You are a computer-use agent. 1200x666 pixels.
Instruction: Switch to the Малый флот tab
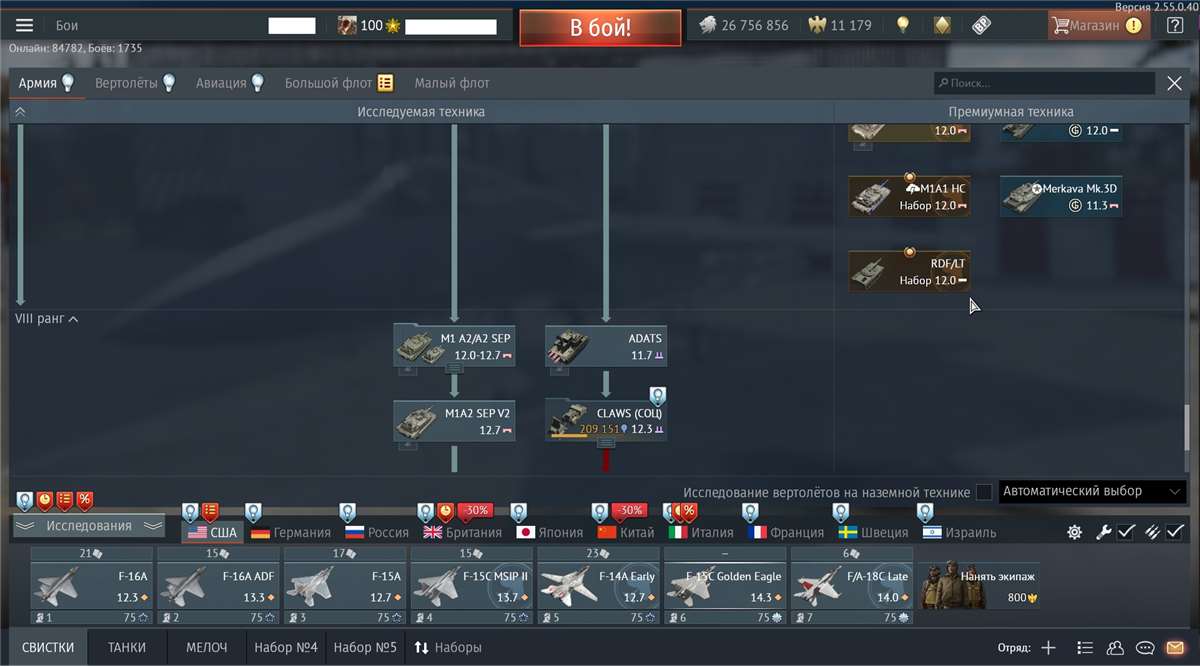click(x=452, y=83)
